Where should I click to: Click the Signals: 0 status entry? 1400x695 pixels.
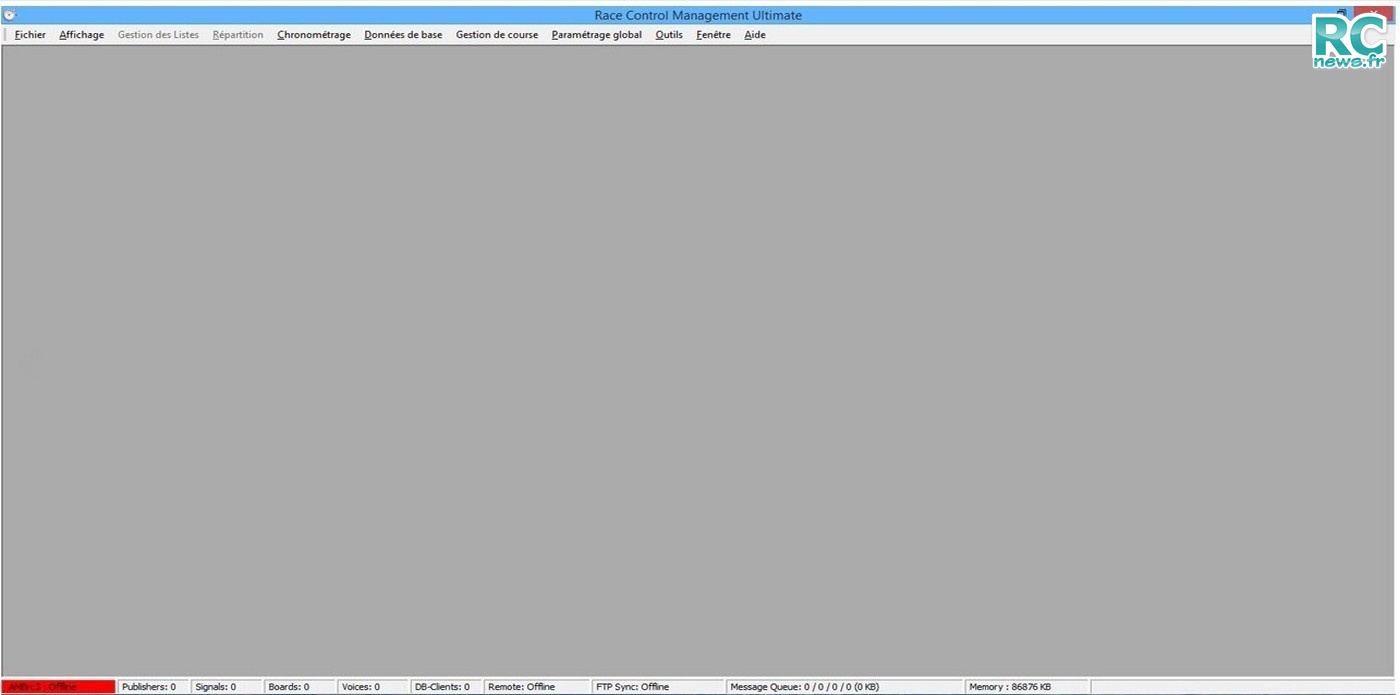[x=227, y=687]
